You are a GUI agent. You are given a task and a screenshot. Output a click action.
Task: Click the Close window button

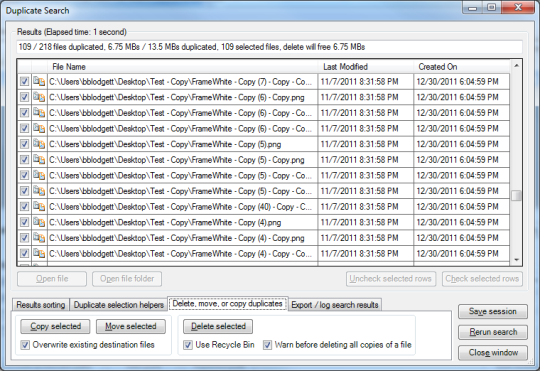coord(493,353)
